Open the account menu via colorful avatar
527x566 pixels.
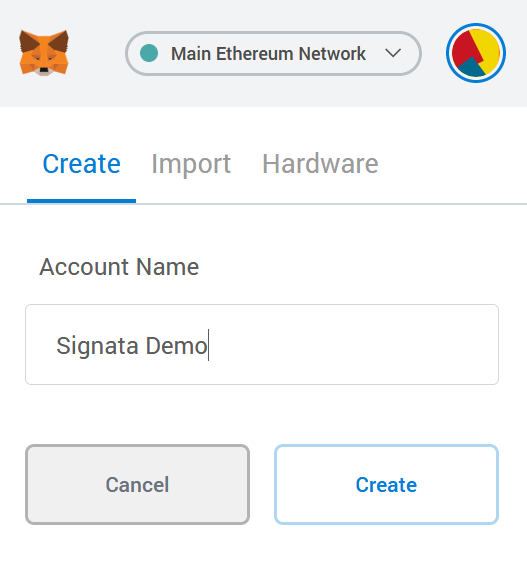point(476,53)
